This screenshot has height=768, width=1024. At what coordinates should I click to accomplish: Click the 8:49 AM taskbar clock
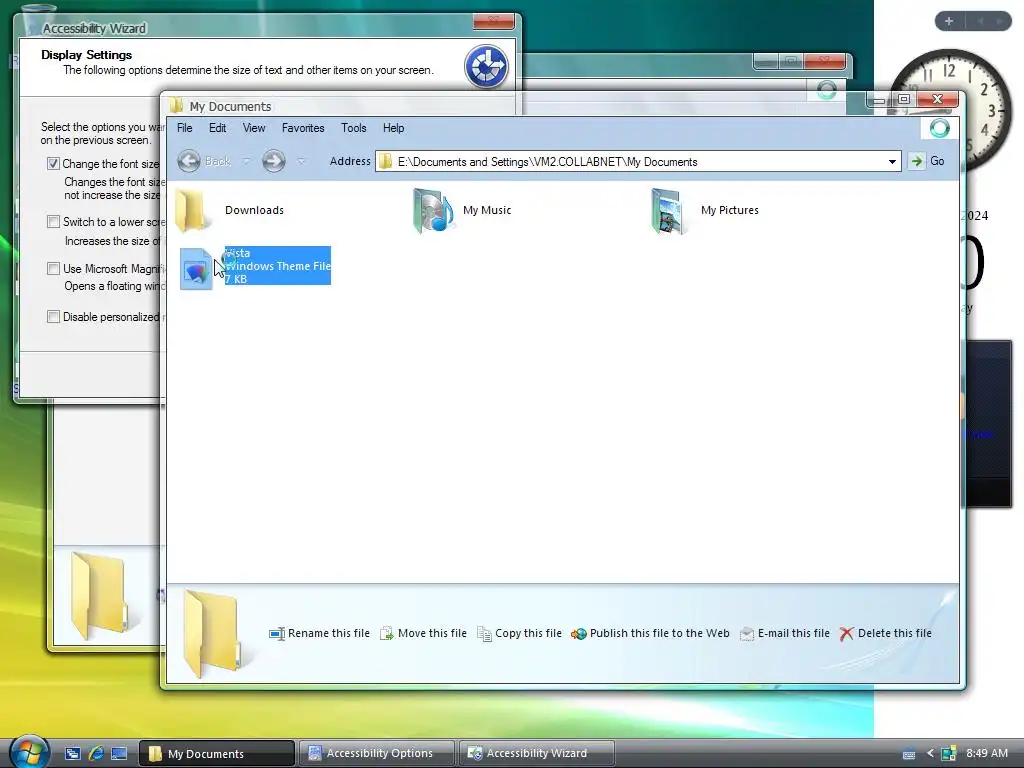coord(987,753)
